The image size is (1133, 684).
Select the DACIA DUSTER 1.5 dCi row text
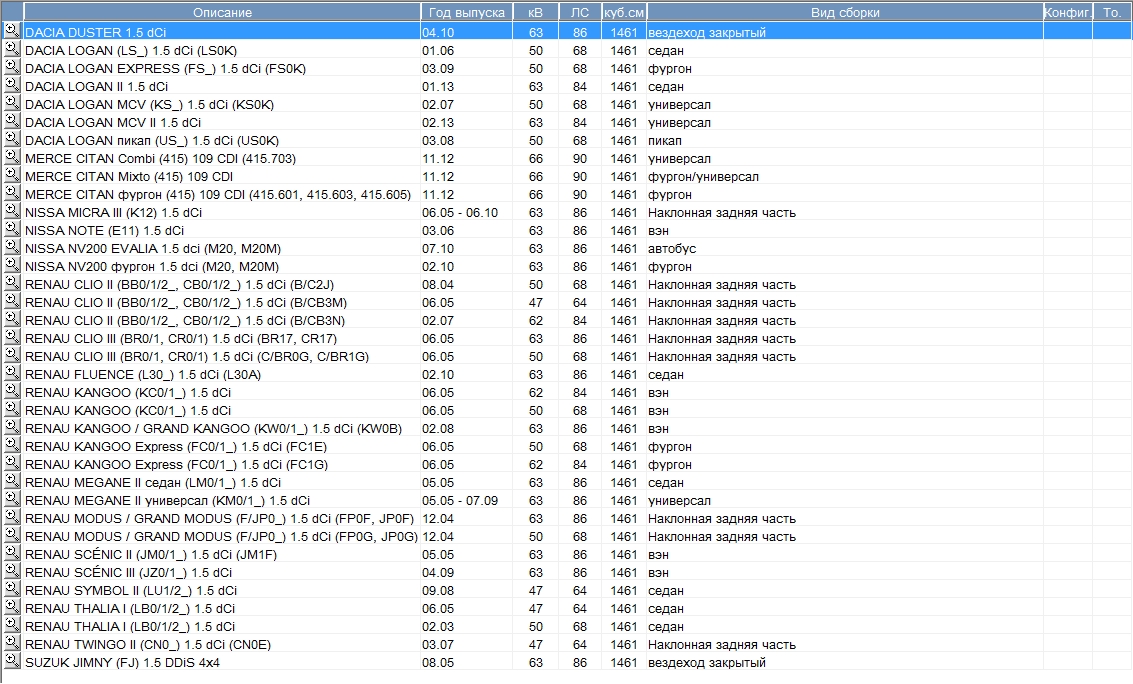95,33
